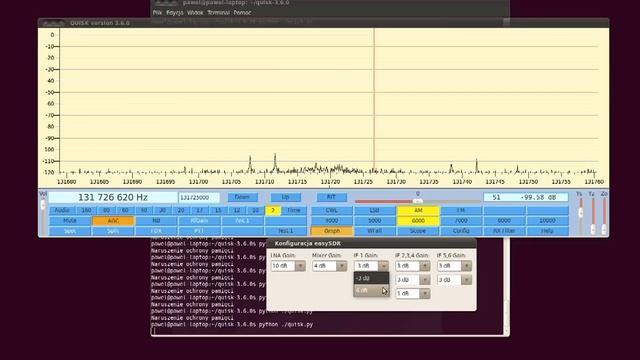Switch to the Scope screen
The image size is (640, 360).
(418, 231)
